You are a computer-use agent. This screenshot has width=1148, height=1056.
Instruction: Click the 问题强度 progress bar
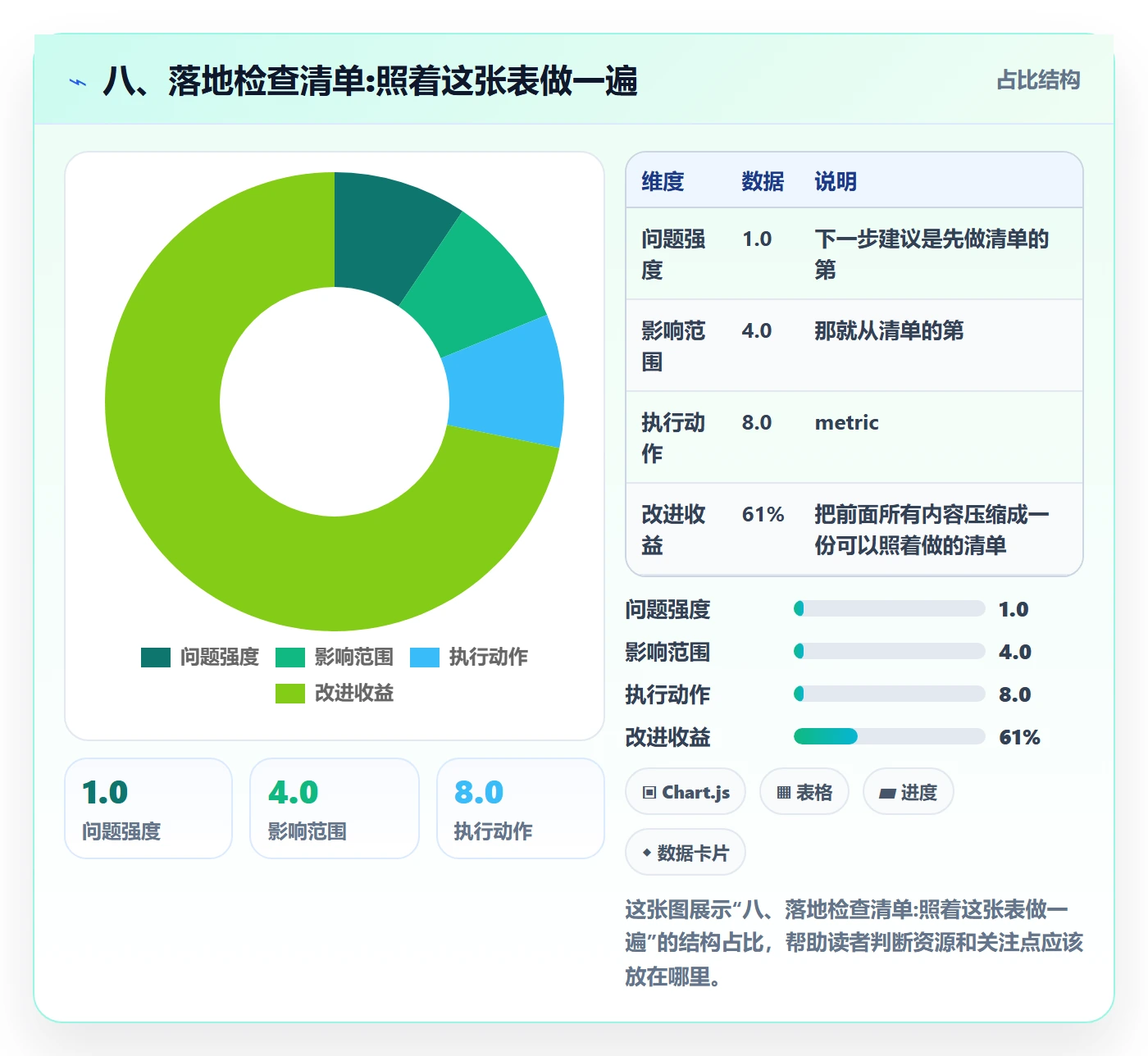point(889,608)
